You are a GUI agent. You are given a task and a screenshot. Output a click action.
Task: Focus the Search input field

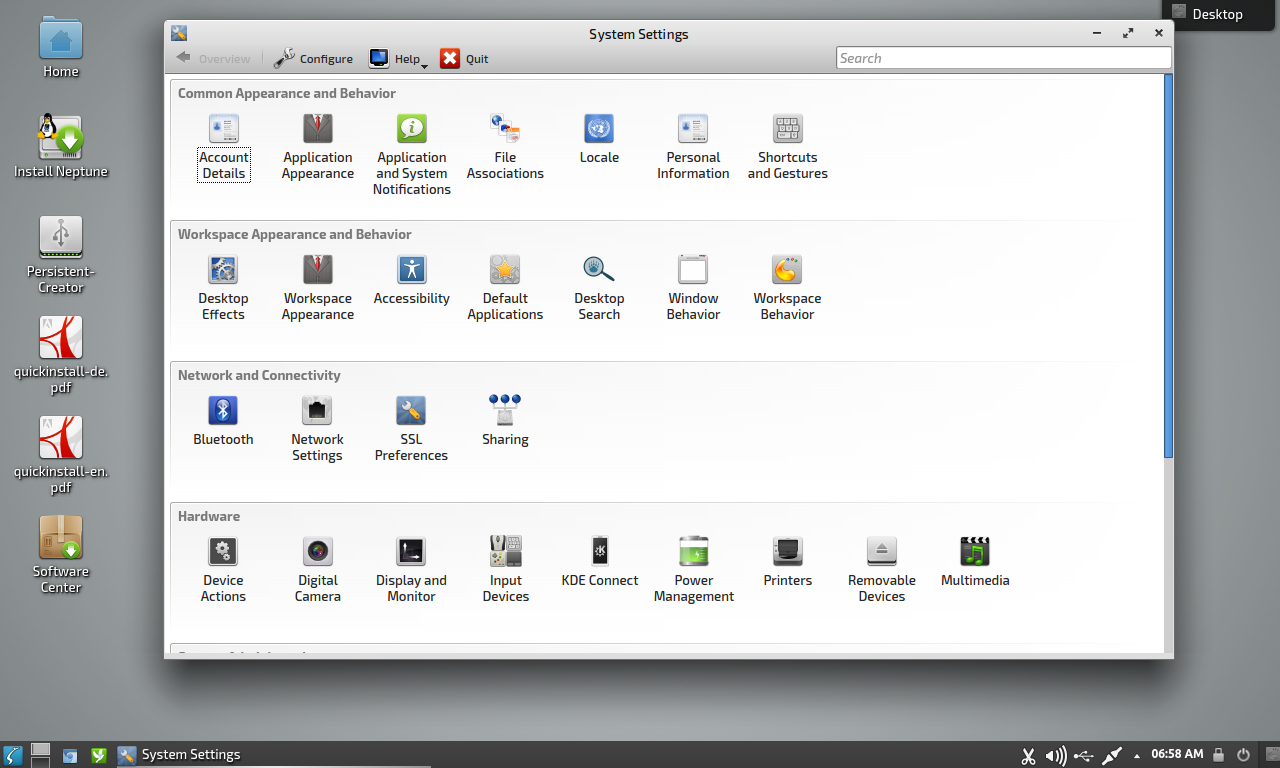(1003, 58)
